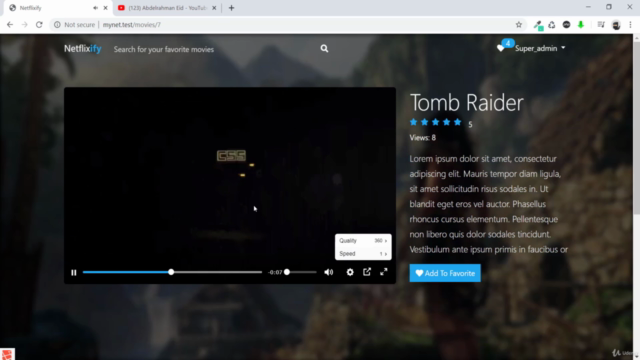View site information Not secure icon
The image size is (640, 360).
tap(57, 25)
